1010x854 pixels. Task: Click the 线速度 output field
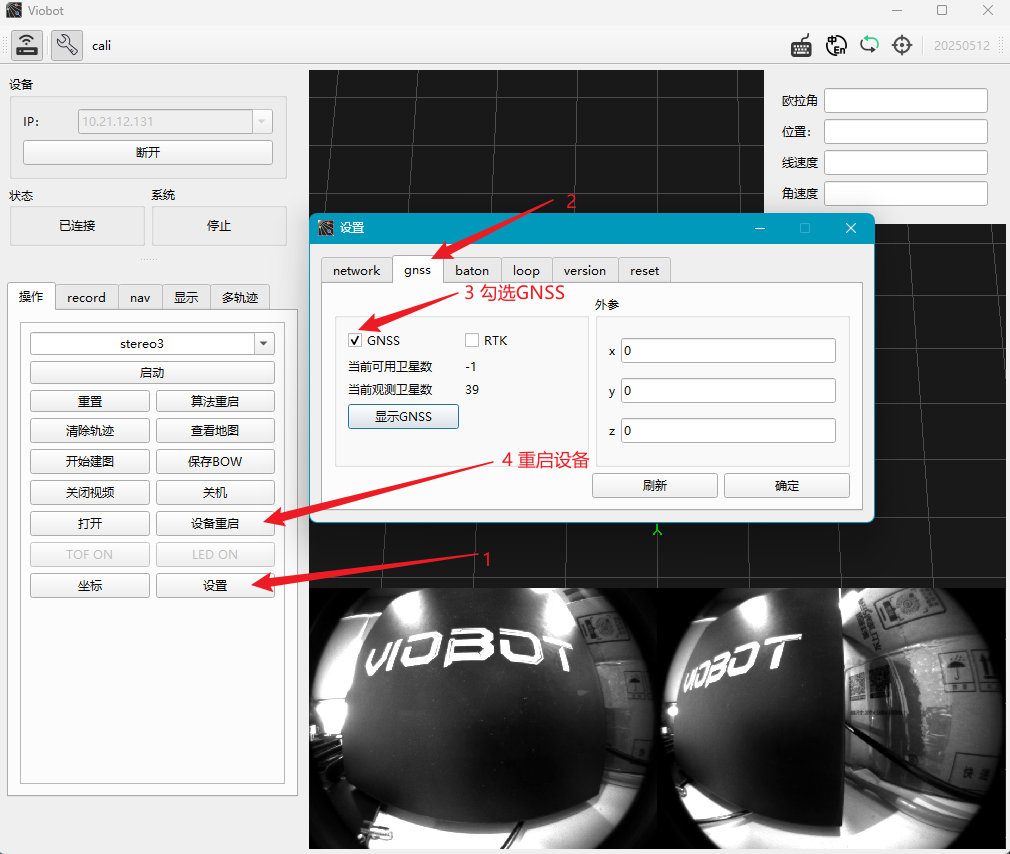pos(906,162)
